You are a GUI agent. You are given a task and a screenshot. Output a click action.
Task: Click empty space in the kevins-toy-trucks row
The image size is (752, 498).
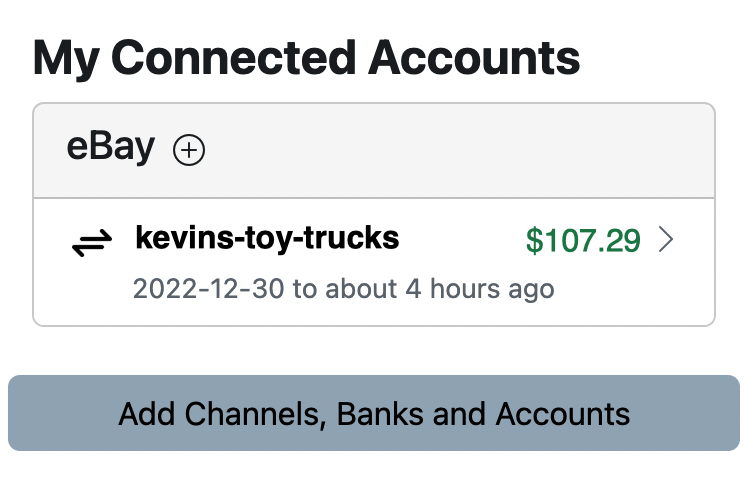click(460, 240)
